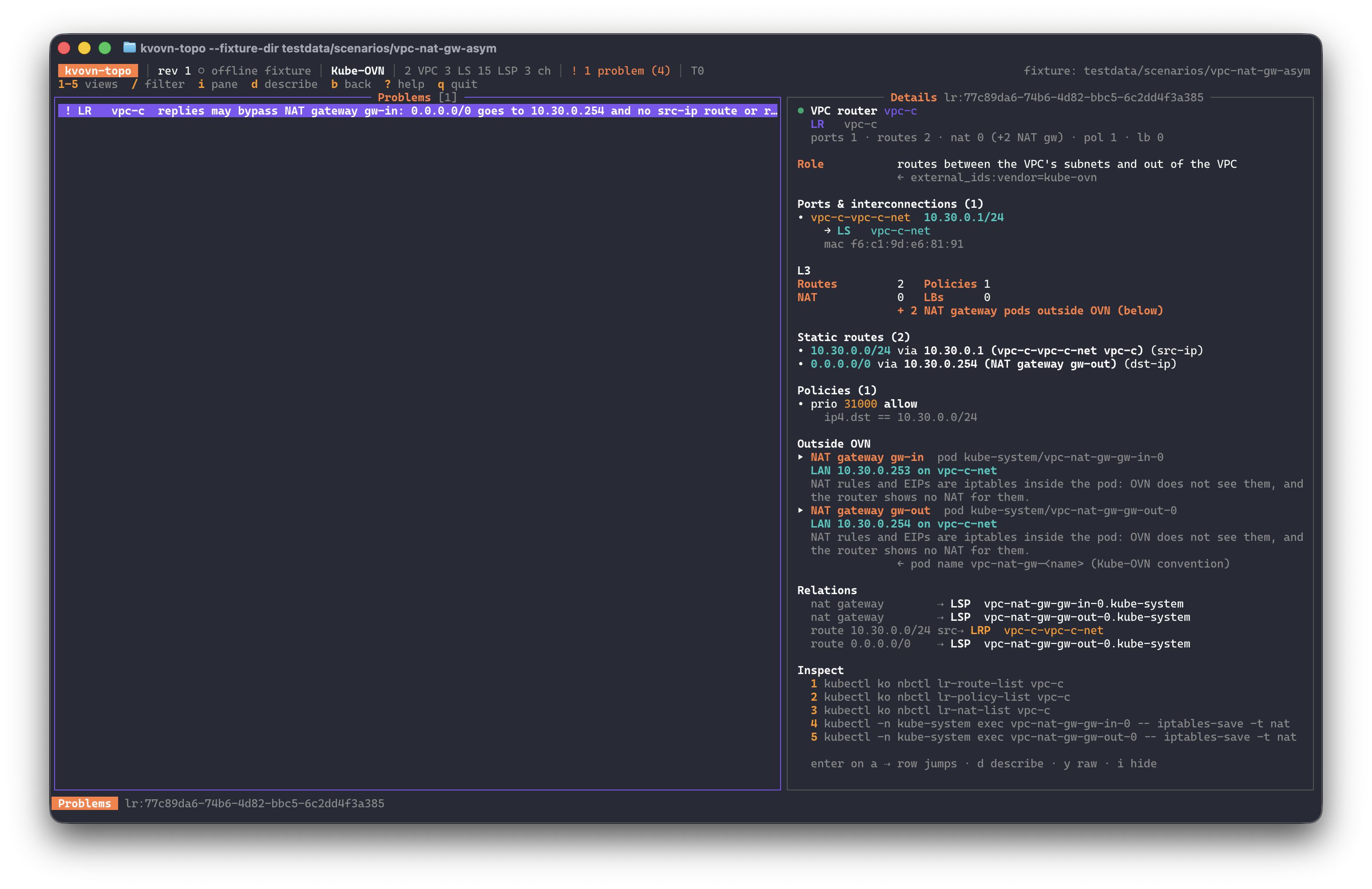Click the 'q quit' shortcut hint
This screenshot has width=1372, height=889.
pyautogui.click(x=457, y=84)
